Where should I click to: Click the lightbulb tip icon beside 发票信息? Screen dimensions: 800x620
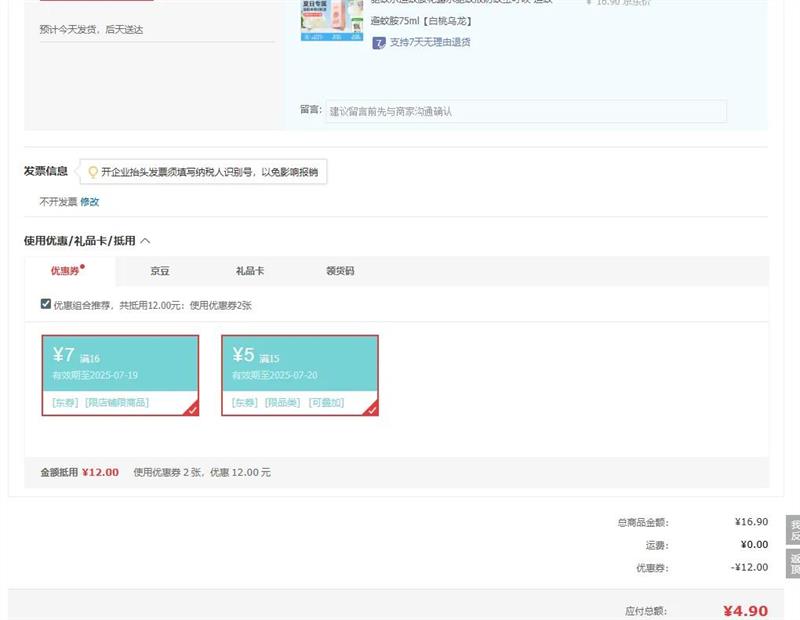(93, 172)
